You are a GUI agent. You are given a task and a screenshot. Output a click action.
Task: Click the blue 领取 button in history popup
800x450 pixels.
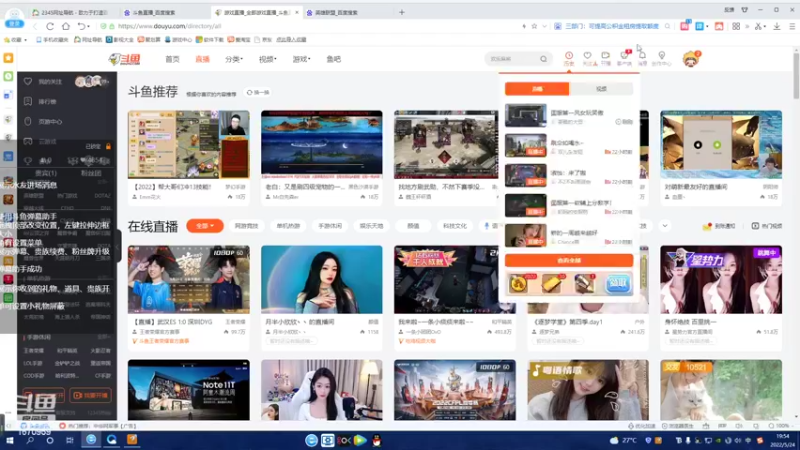pyautogui.click(x=617, y=284)
